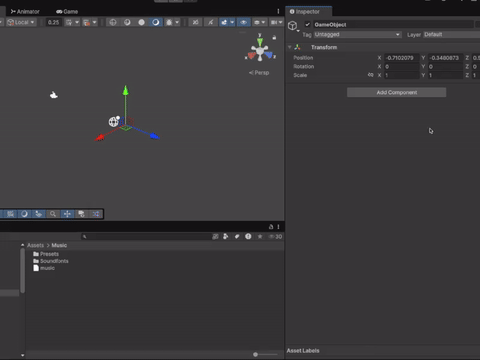Click the magnifier icon in bottom overlay toolbar

coord(53,214)
